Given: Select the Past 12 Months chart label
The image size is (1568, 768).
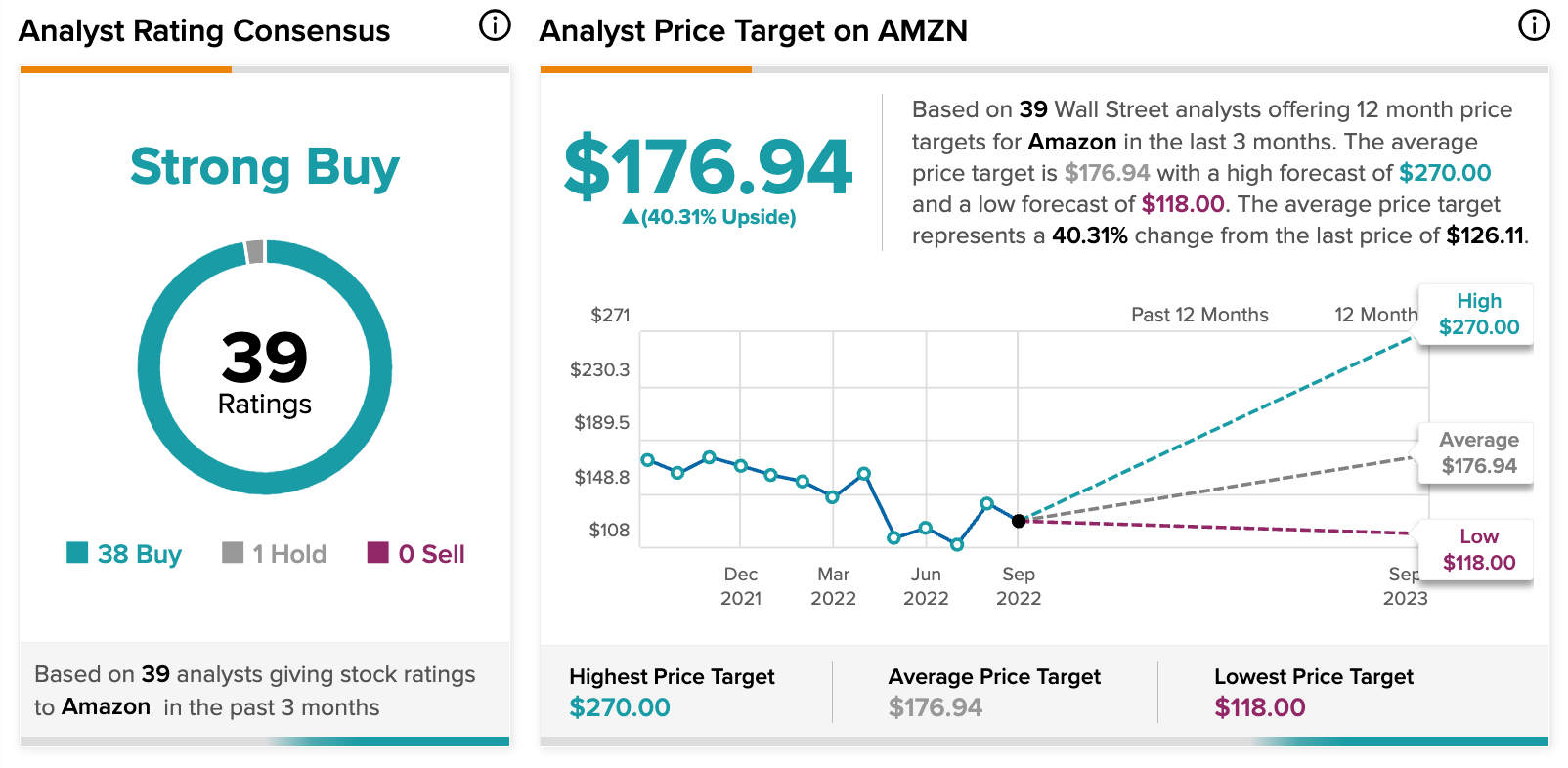Looking at the screenshot, I should pyautogui.click(x=1199, y=315).
